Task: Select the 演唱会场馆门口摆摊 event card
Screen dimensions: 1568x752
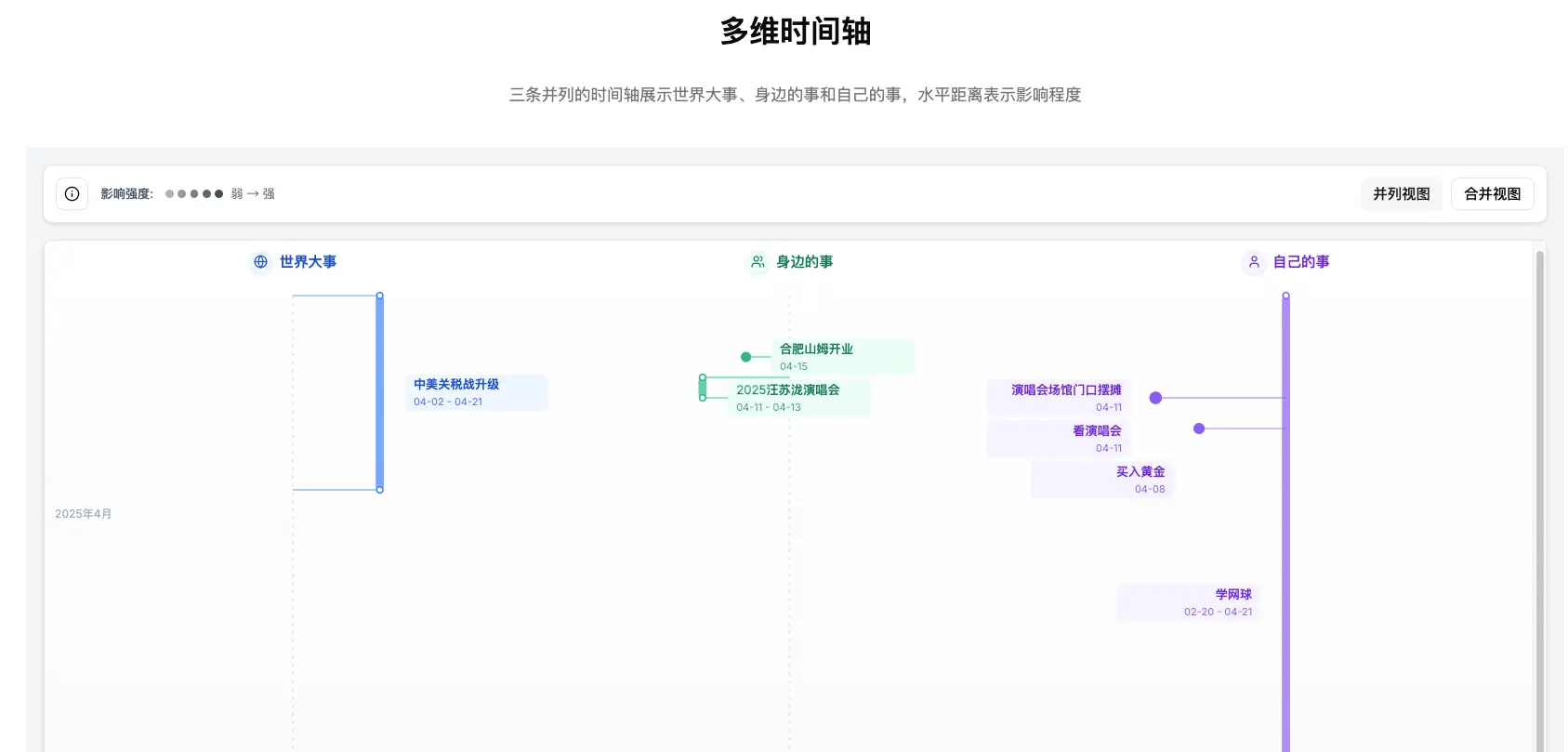Action: (1058, 398)
